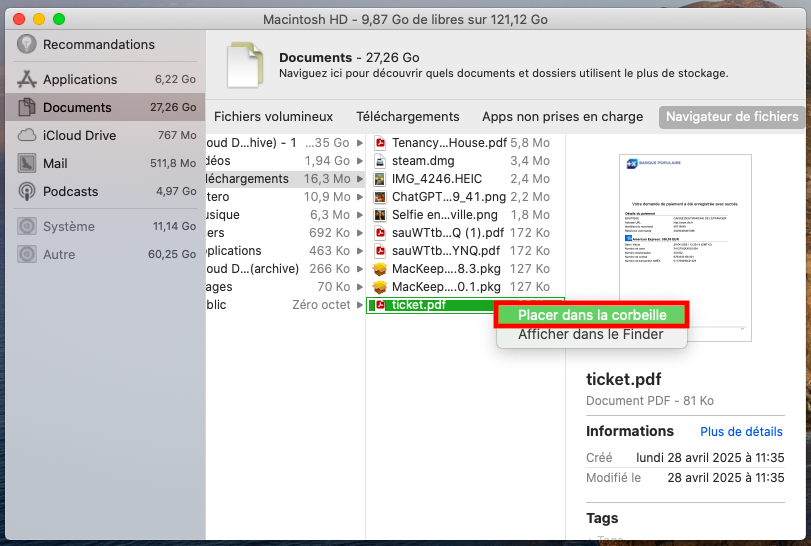Expand the oud D…(archive) 266 Ko arrow
Image resolution: width=811 pixels, height=546 pixels.
359,269
